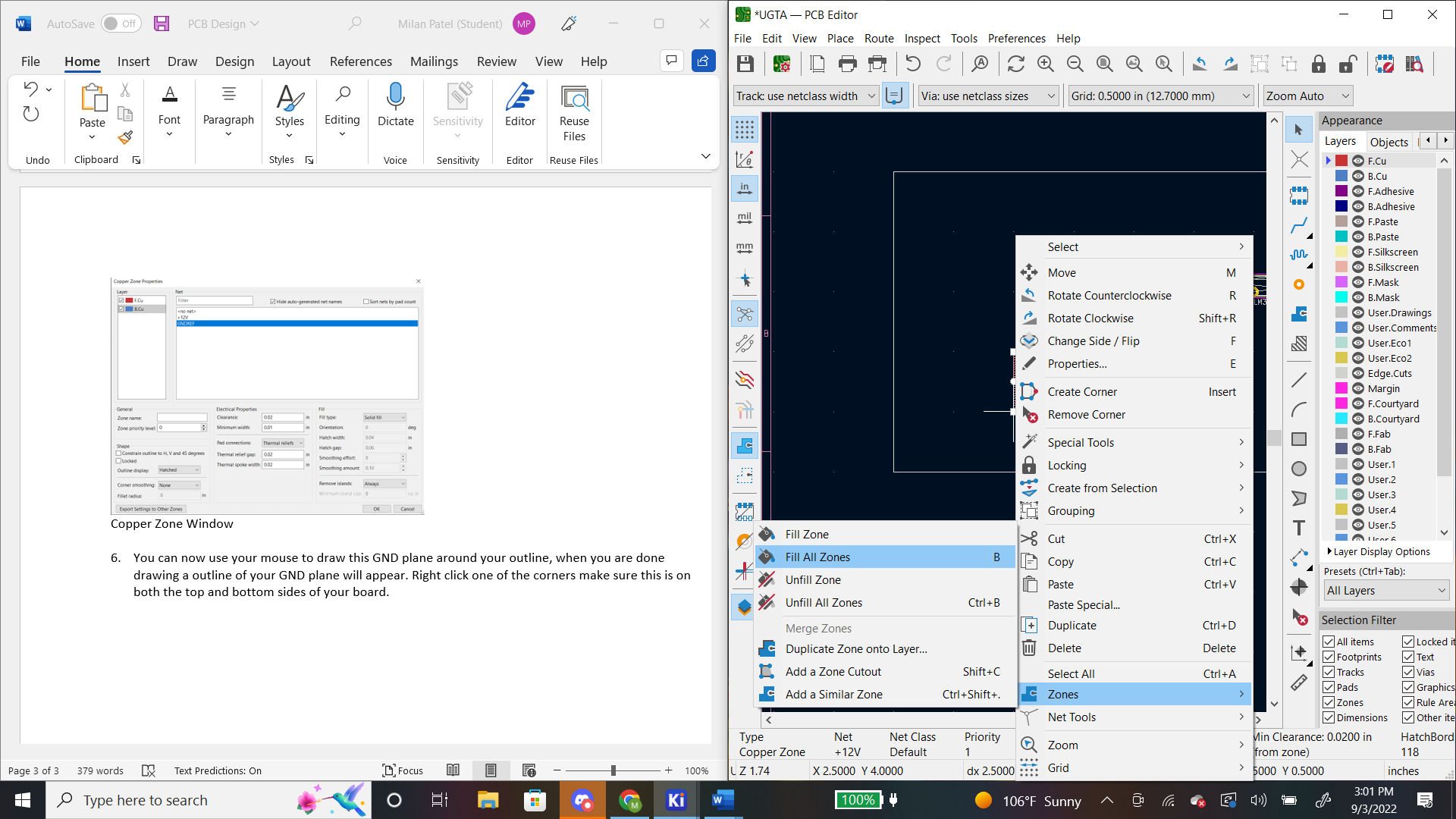The image size is (1456, 819).
Task: Zoom in on the PCB canvas
Action: pyautogui.click(x=1046, y=64)
